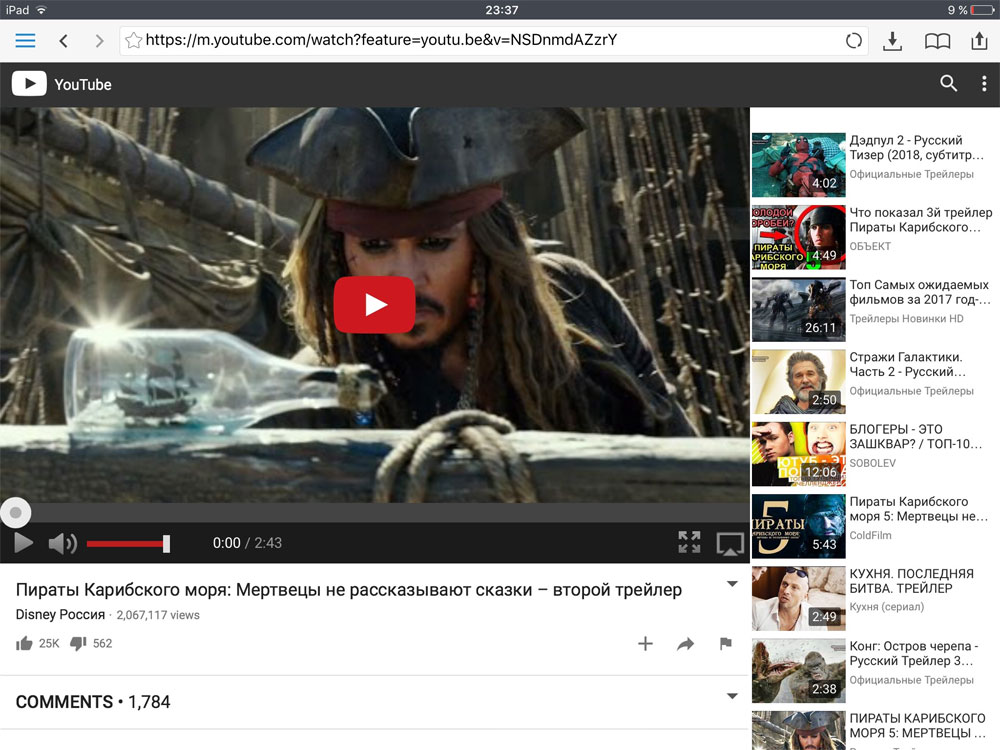Click the COMMENTS • 1,784 heading
The image size is (1000, 750).
click(x=93, y=702)
